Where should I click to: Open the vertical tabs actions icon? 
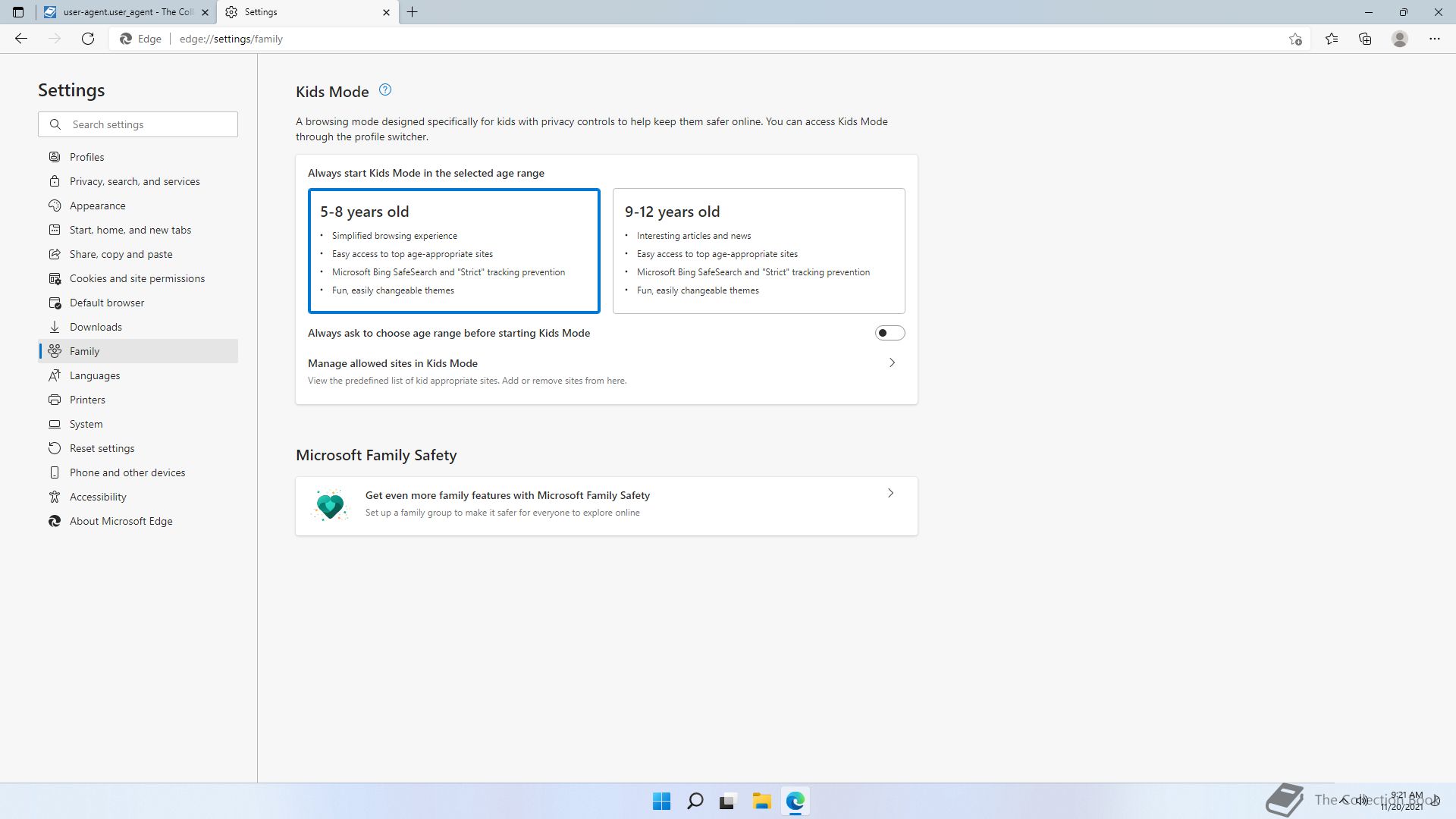18,12
